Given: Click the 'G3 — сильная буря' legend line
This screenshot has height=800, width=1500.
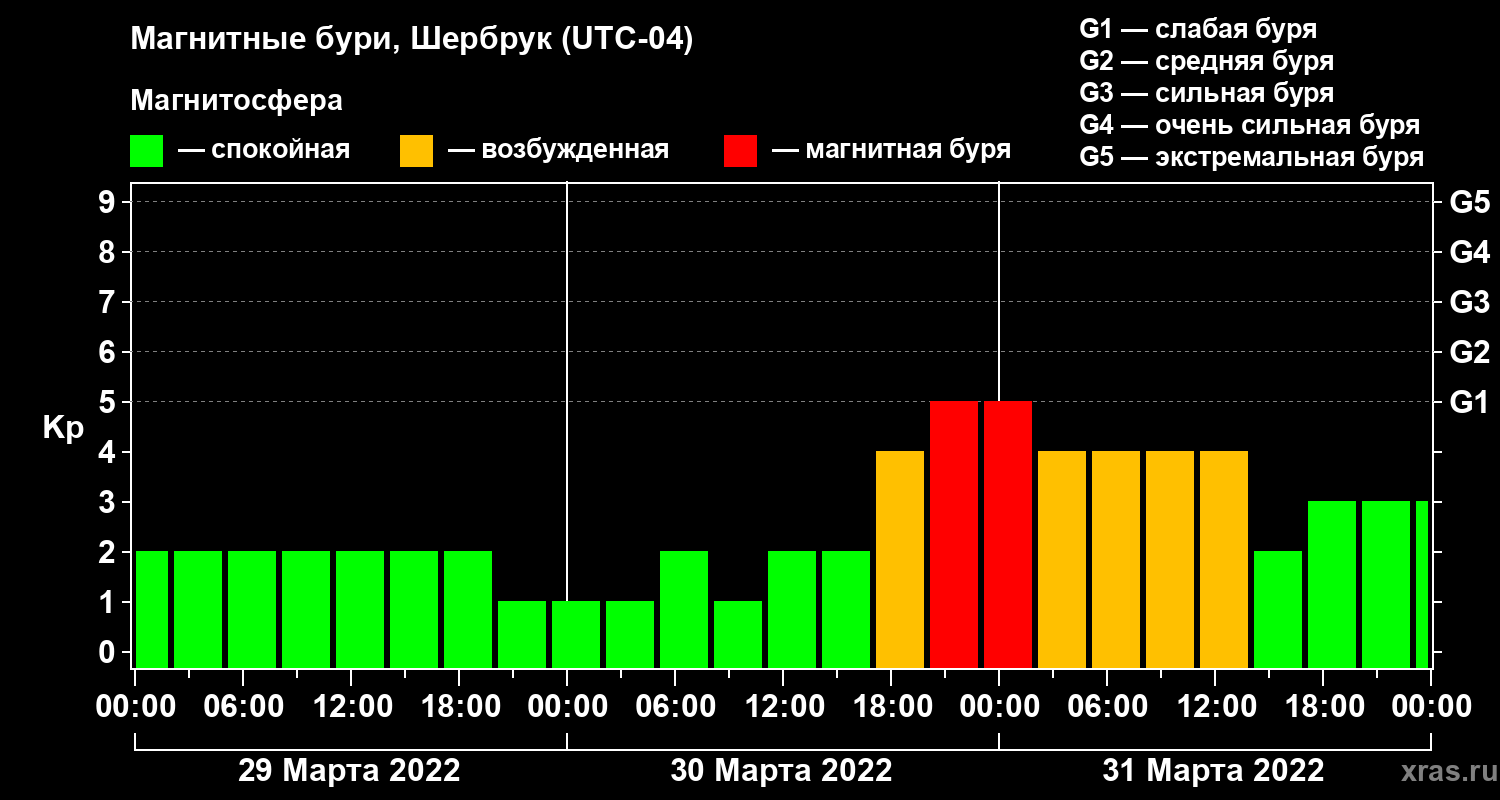Looking at the screenshot, I should click(x=1206, y=93).
